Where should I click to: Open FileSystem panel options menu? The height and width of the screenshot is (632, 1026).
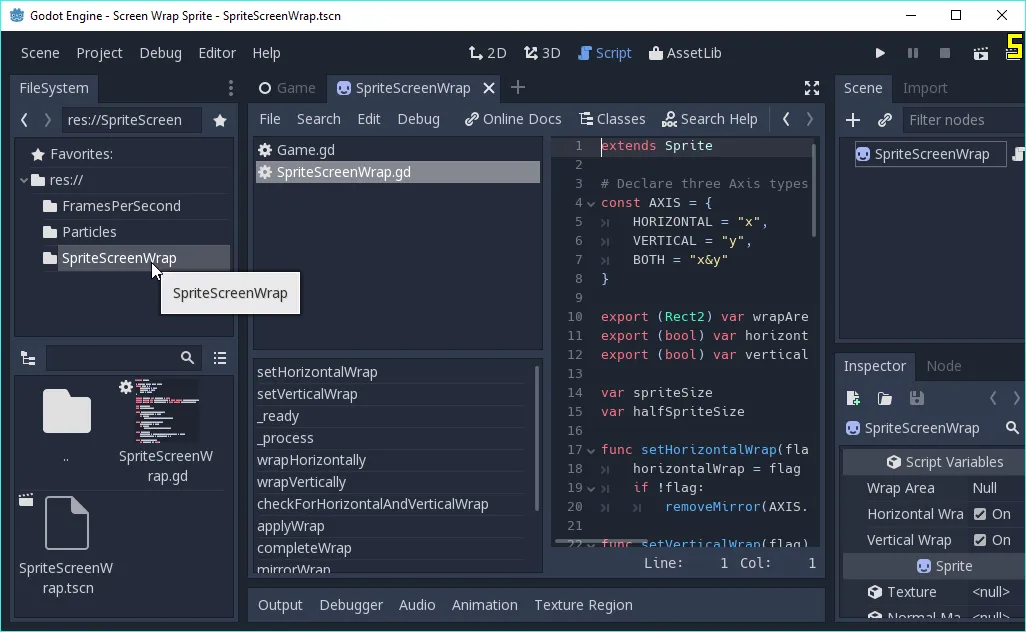pos(230,88)
